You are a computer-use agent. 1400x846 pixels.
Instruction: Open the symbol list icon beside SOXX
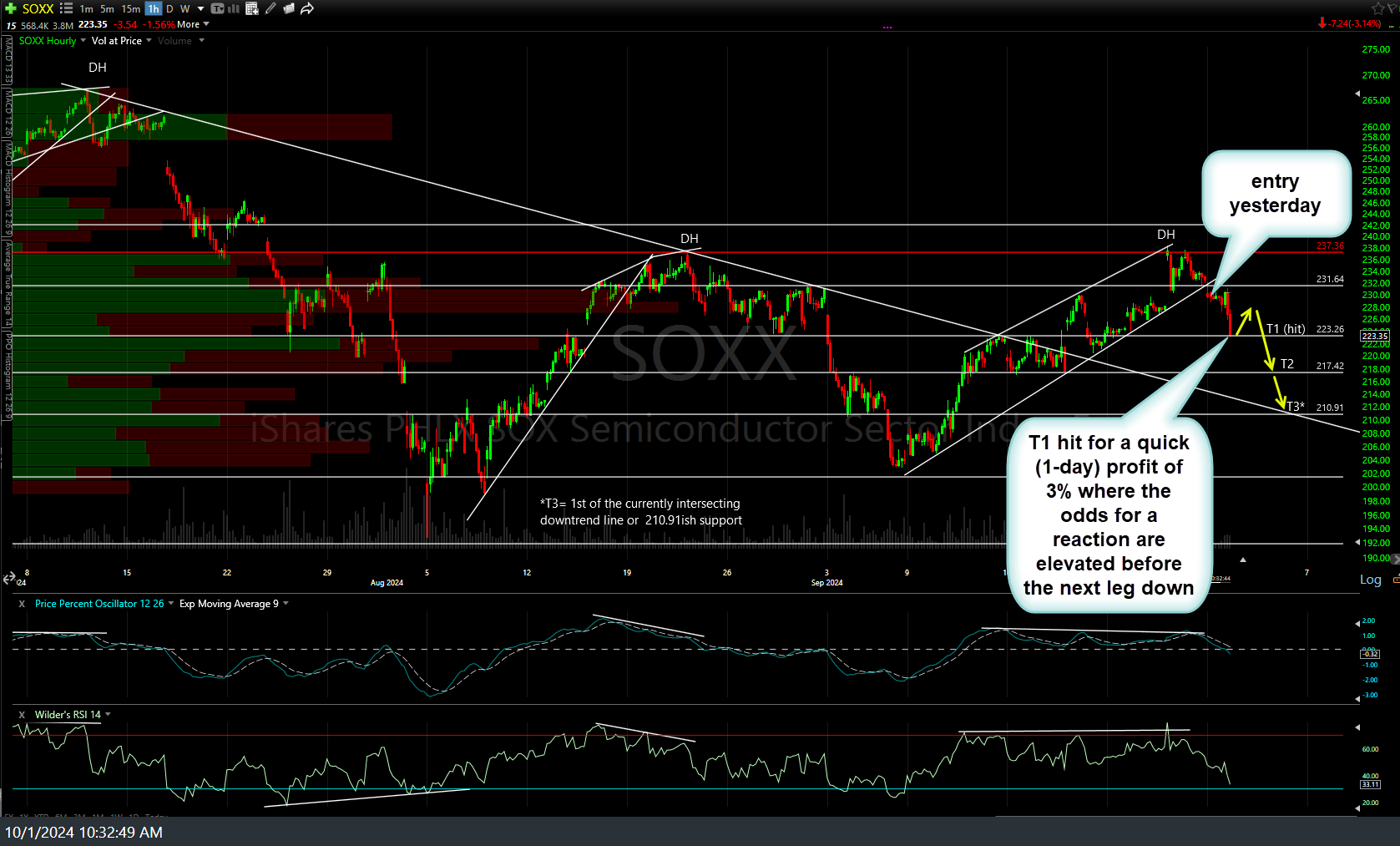click(x=67, y=8)
